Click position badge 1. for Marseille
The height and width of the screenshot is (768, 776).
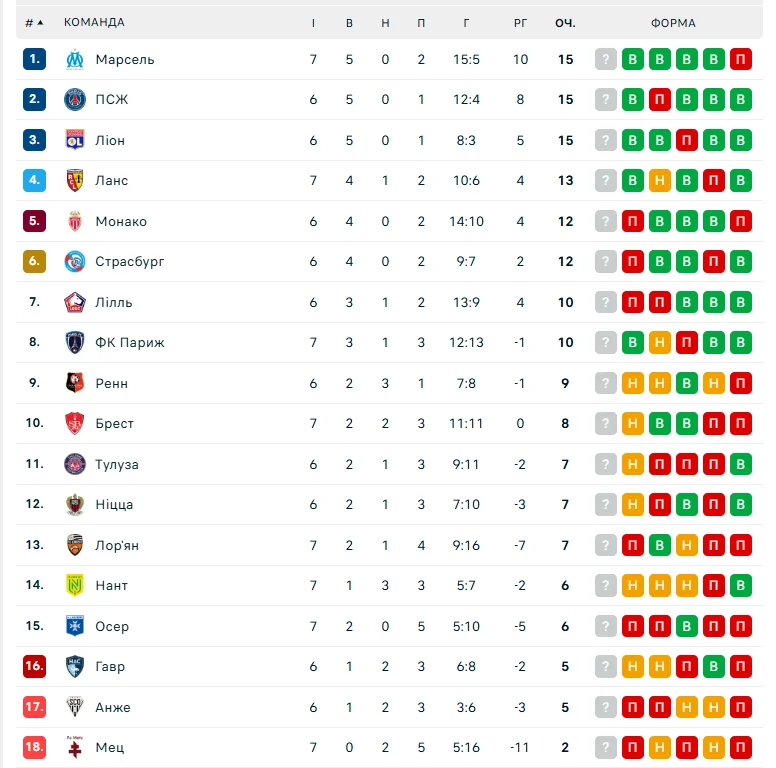pos(35,59)
